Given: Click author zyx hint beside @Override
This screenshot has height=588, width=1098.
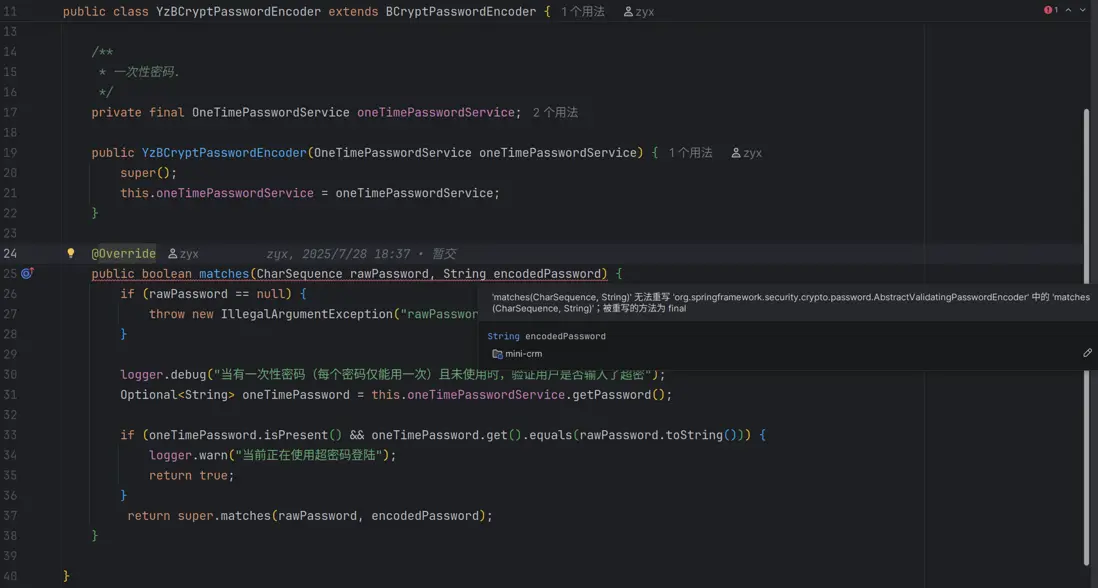Looking at the screenshot, I should 183,253.
